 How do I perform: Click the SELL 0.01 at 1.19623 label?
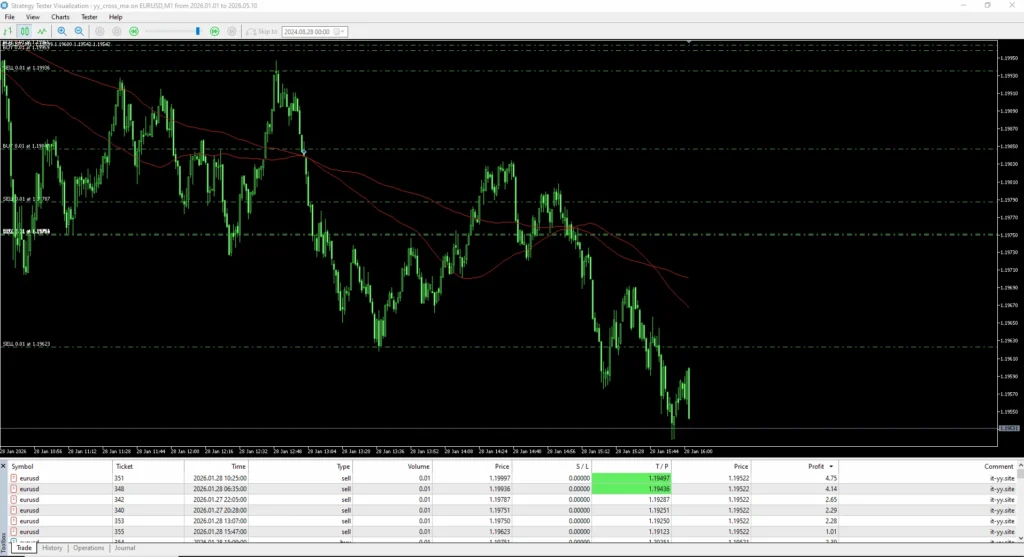coord(26,343)
